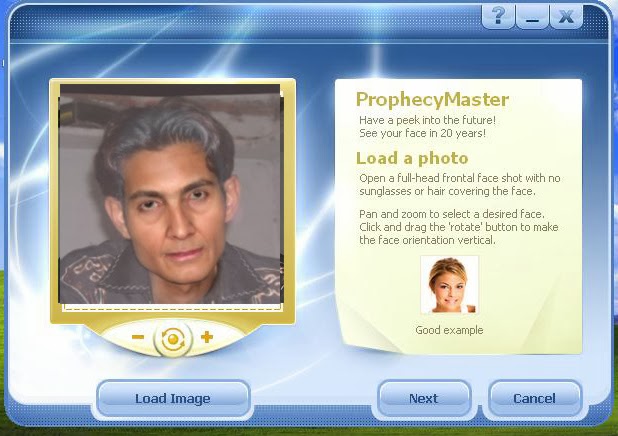The height and width of the screenshot is (436, 618).
Task: Open help with the question mark button
Action: 498,16
